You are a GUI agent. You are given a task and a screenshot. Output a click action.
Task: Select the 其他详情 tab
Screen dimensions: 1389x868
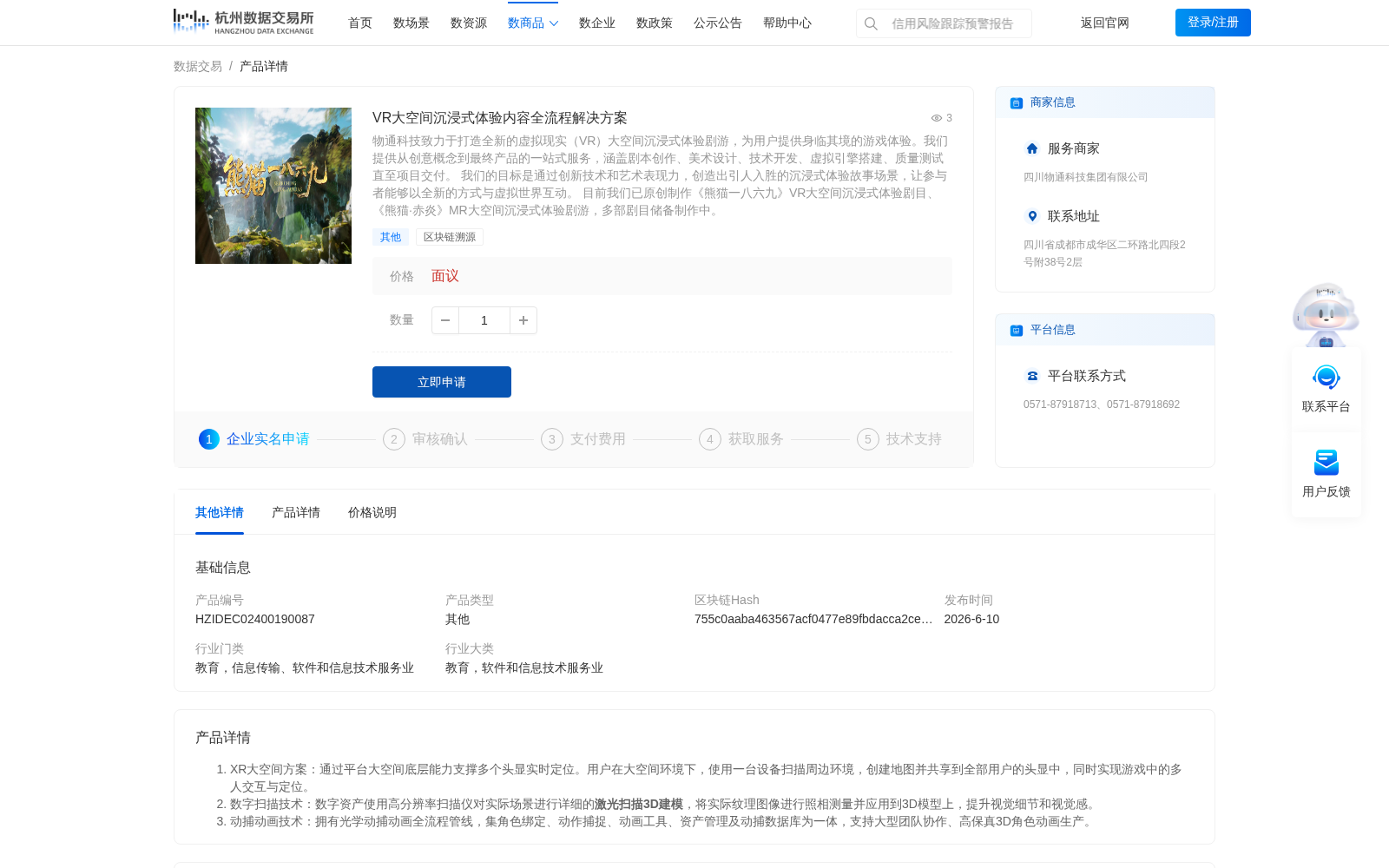(220, 513)
